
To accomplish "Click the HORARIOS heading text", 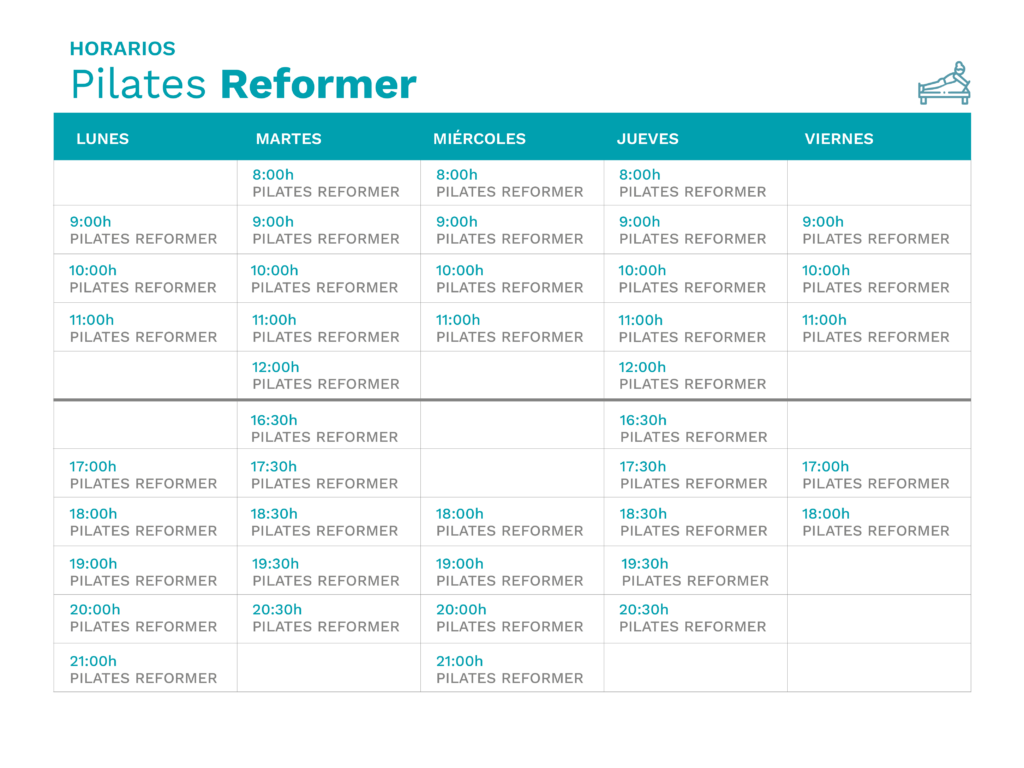I will 123,48.
